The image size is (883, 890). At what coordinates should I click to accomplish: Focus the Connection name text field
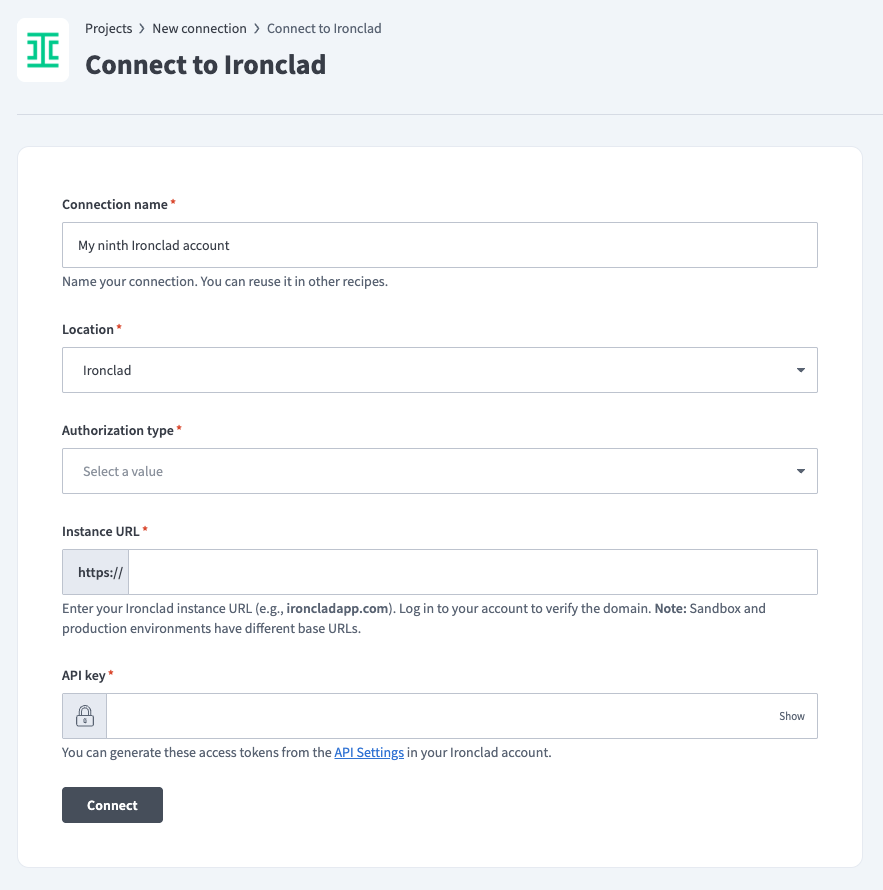tap(440, 245)
